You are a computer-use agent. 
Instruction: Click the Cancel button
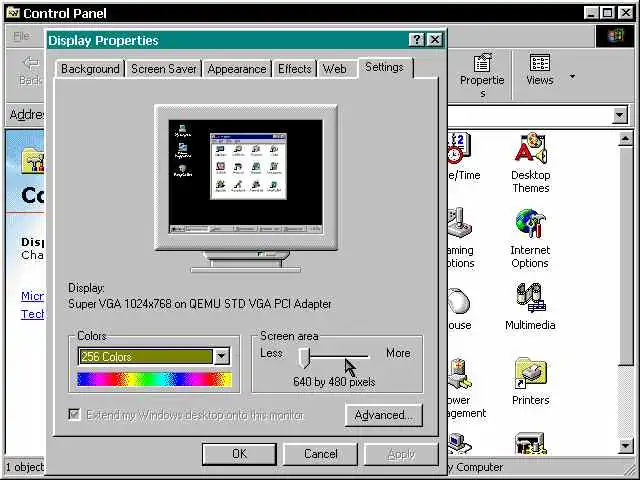320,454
